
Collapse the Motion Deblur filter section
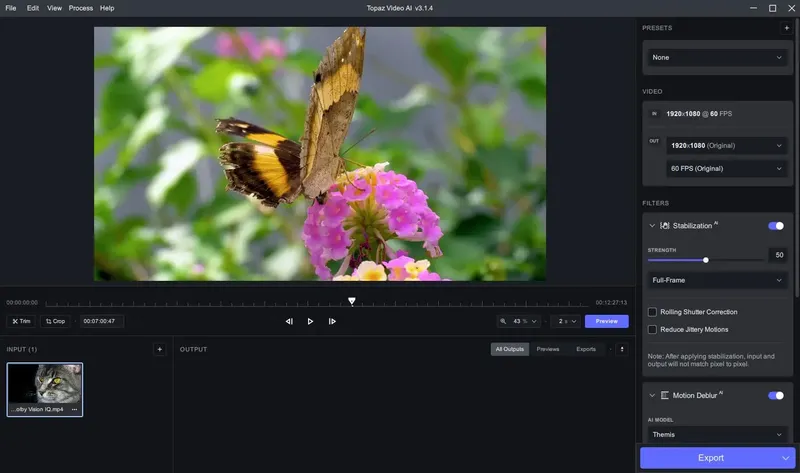[x=652, y=395]
